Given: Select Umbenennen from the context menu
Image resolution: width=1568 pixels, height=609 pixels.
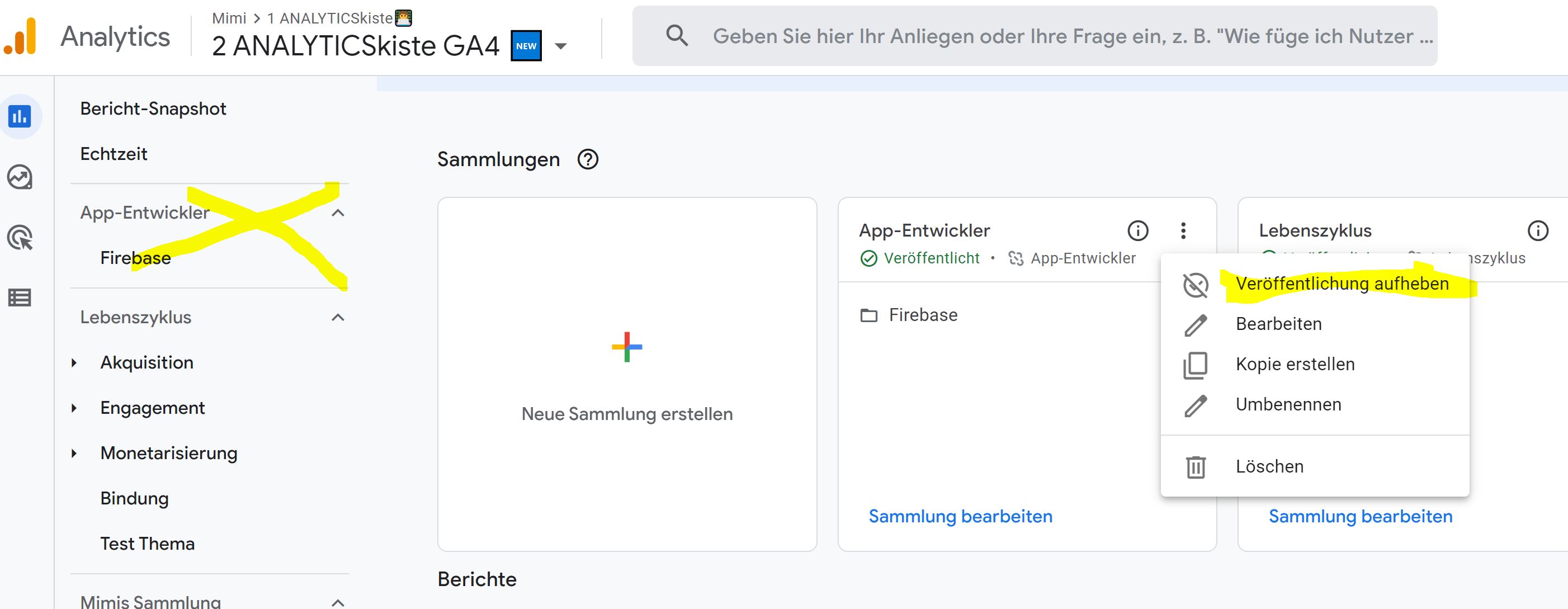Looking at the screenshot, I should [1287, 404].
